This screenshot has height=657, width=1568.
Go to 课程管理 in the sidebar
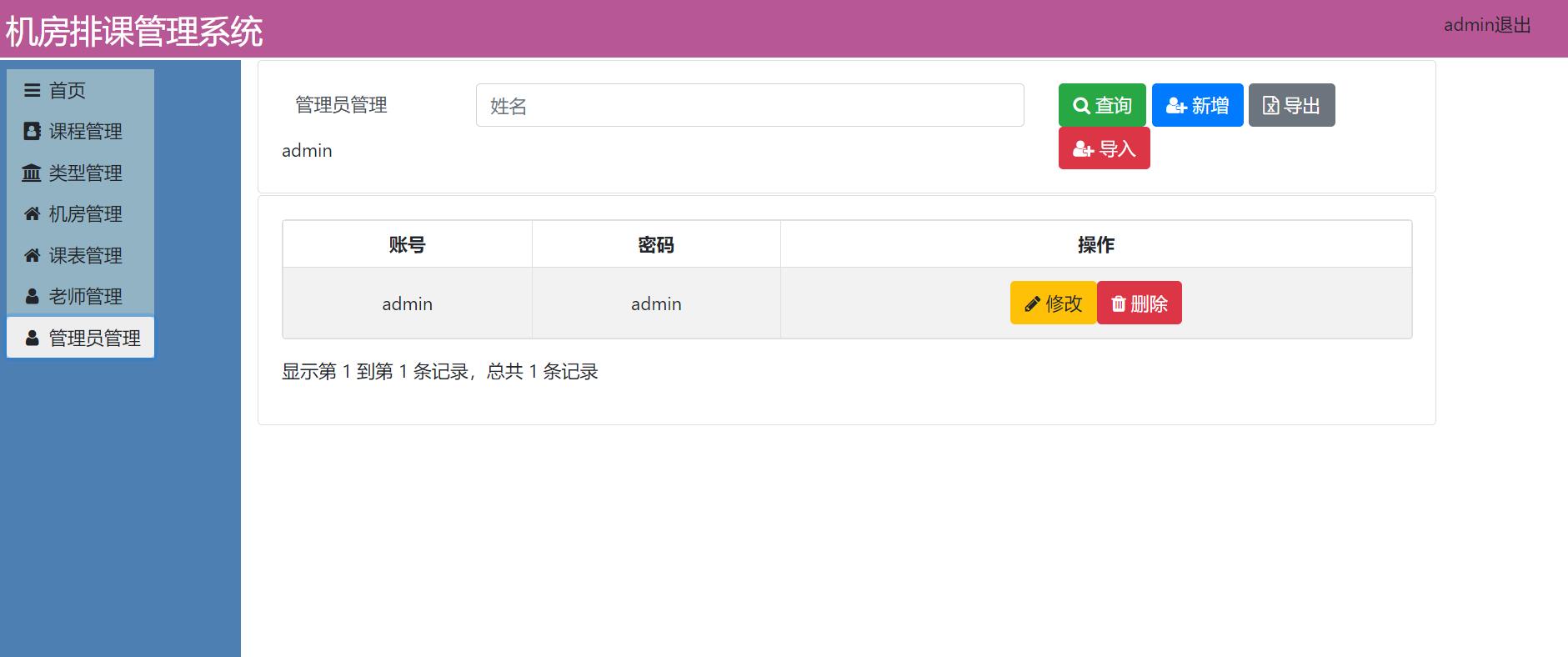coord(80,131)
